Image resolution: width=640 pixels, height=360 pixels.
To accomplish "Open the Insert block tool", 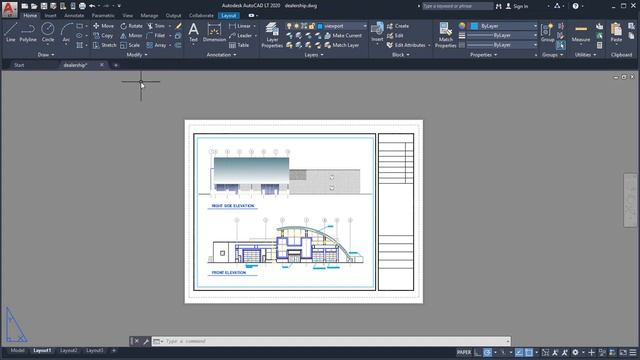I will 377,32.
